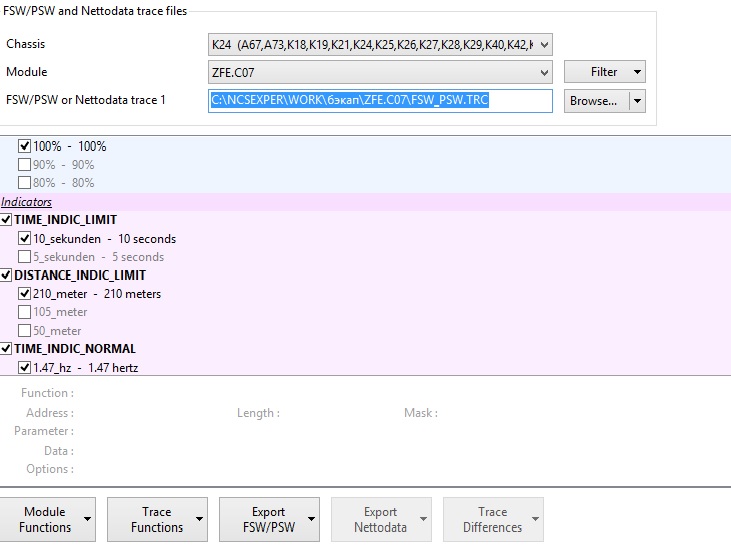Click the Filter button

(604, 72)
